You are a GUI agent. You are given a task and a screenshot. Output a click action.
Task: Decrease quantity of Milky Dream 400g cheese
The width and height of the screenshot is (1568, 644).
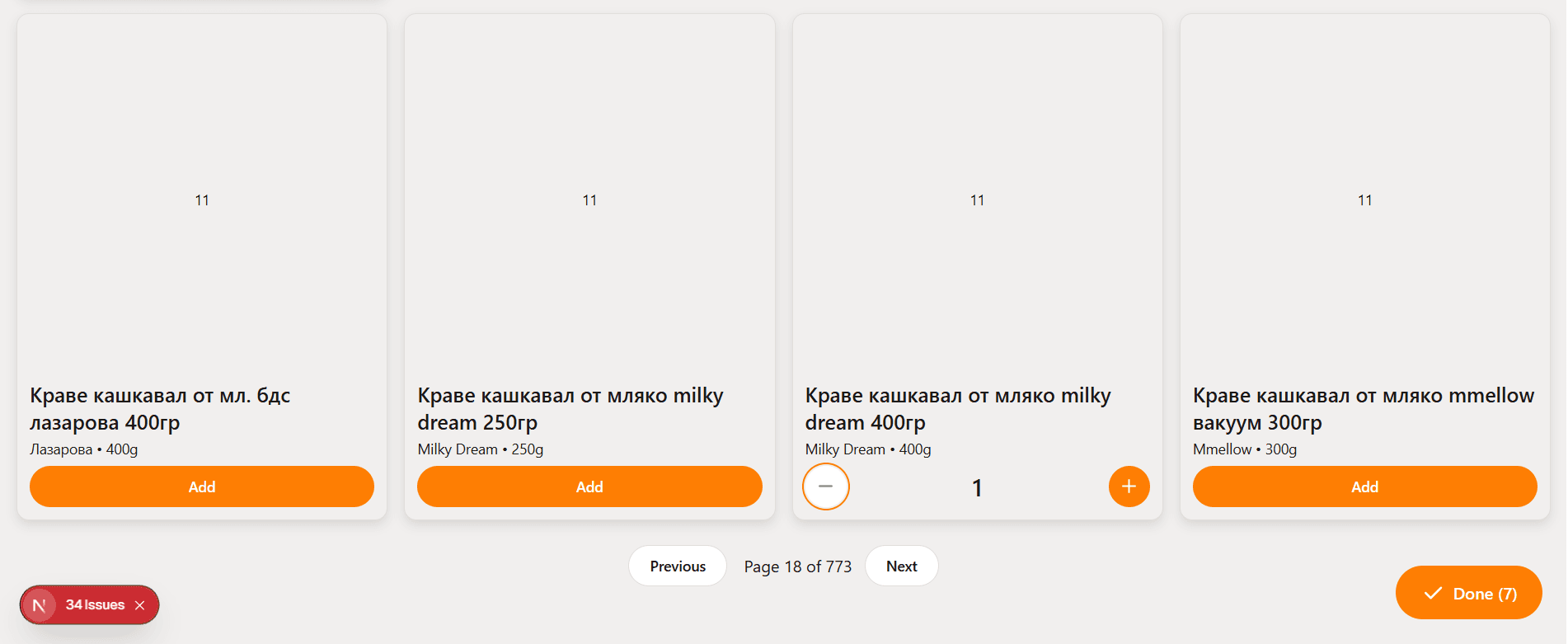click(x=825, y=487)
